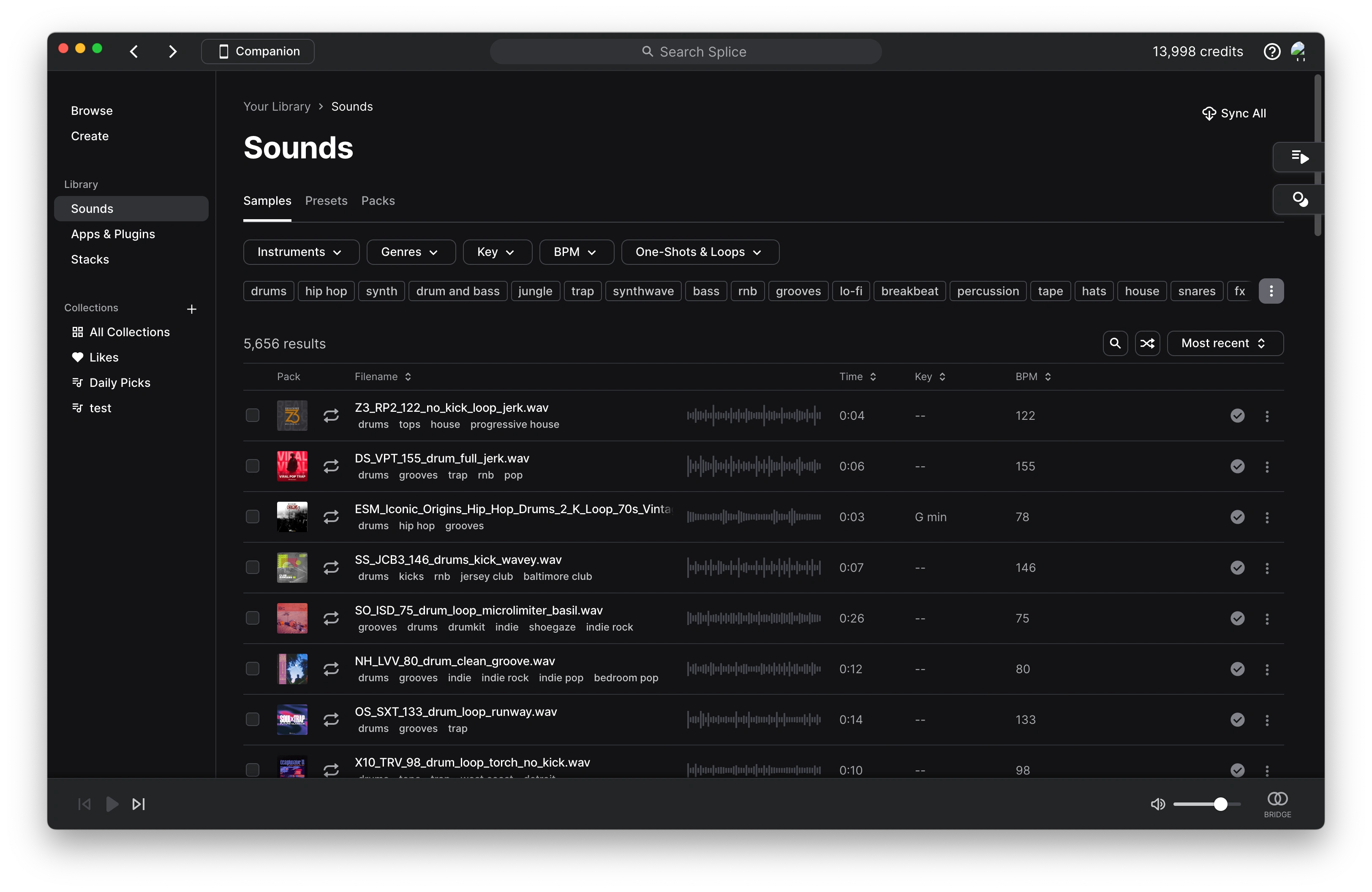This screenshot has width=1372, height=892.
Task: Change the Most recent sort order
Action: [1225, 343]
